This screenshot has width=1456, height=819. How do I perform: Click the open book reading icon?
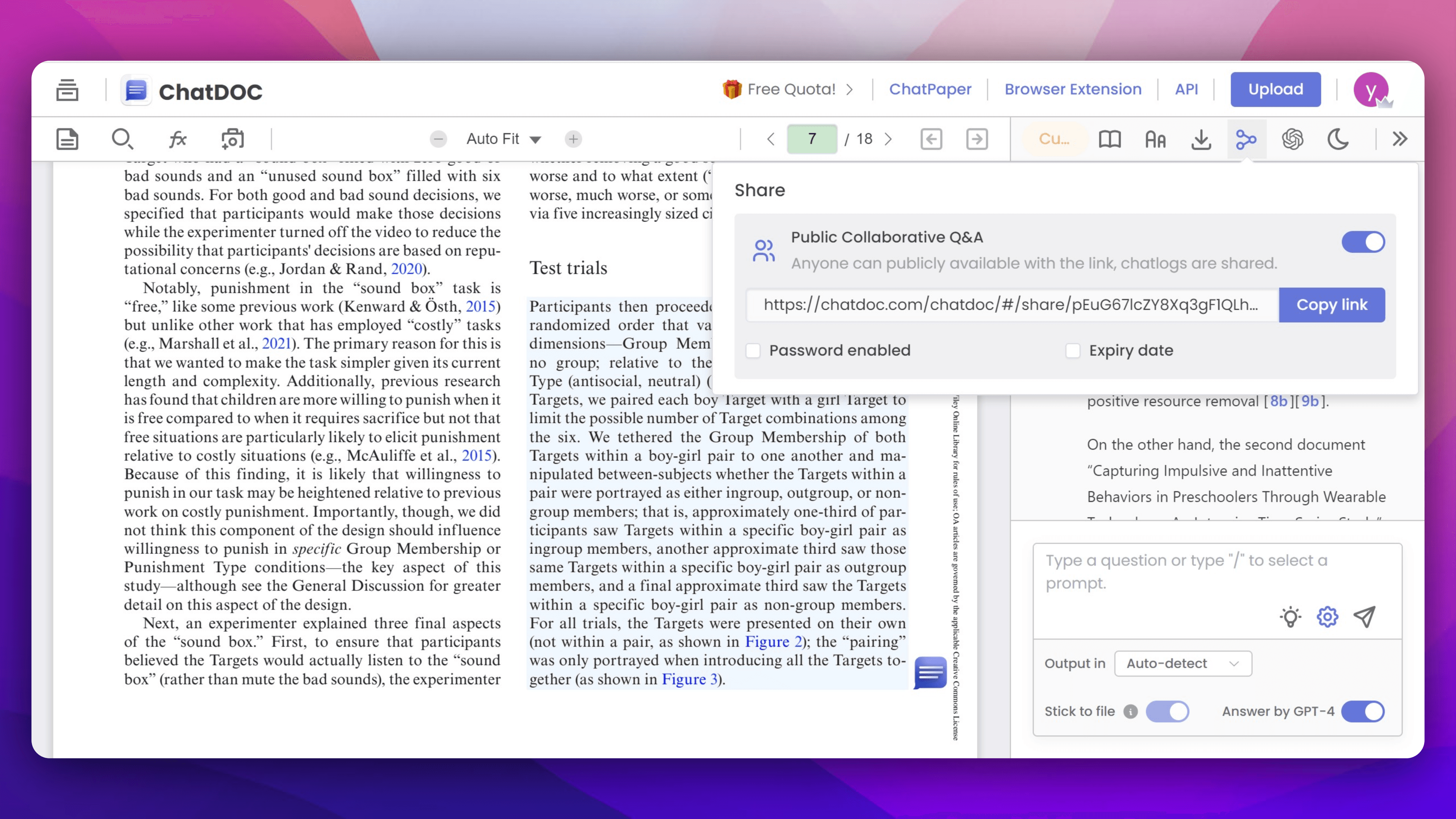[1109, 138]
